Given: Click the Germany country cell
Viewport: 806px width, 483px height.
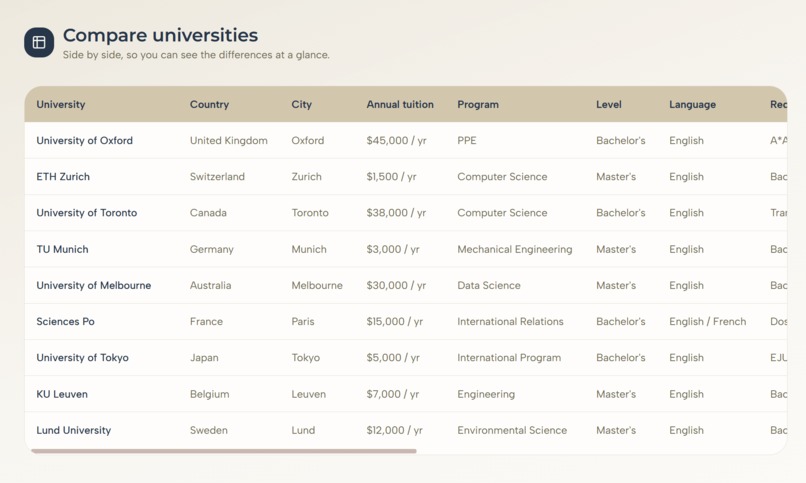Looking at the screenshot, I should point(212,249).
